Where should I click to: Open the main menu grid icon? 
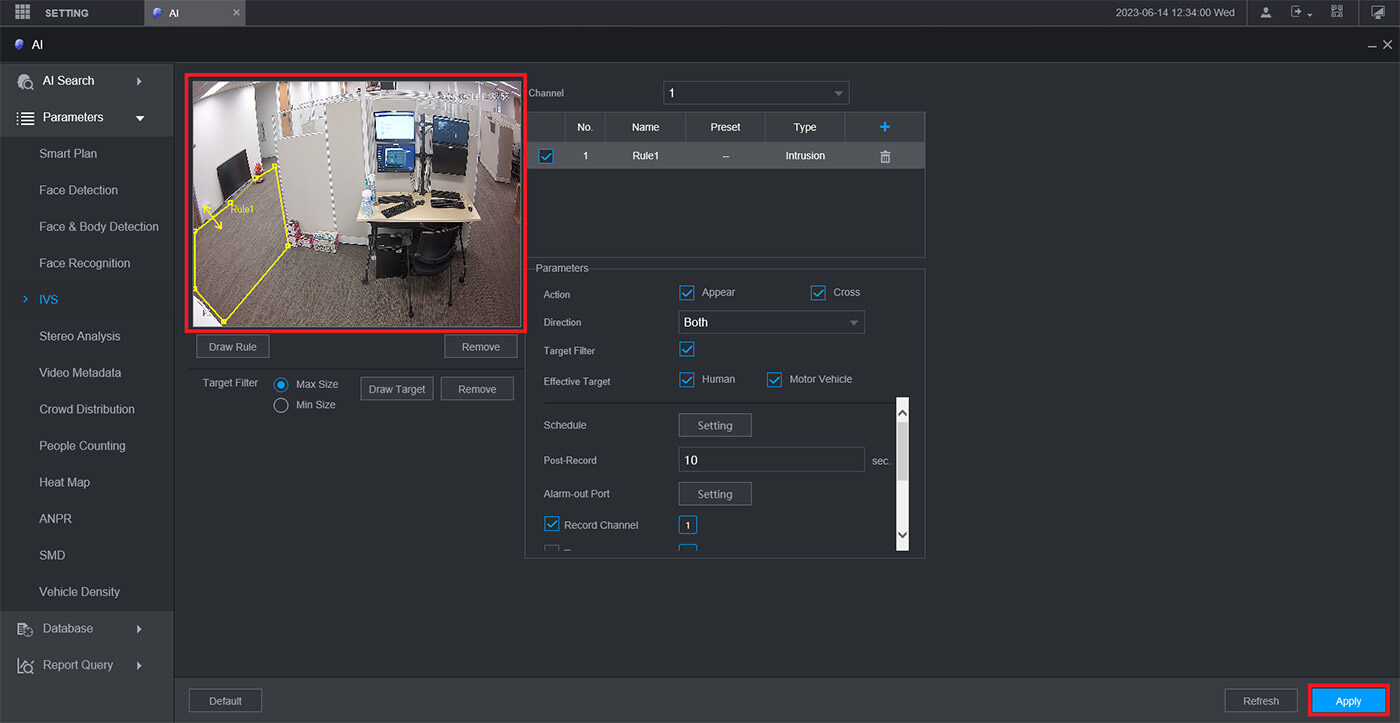coord(22,13)
